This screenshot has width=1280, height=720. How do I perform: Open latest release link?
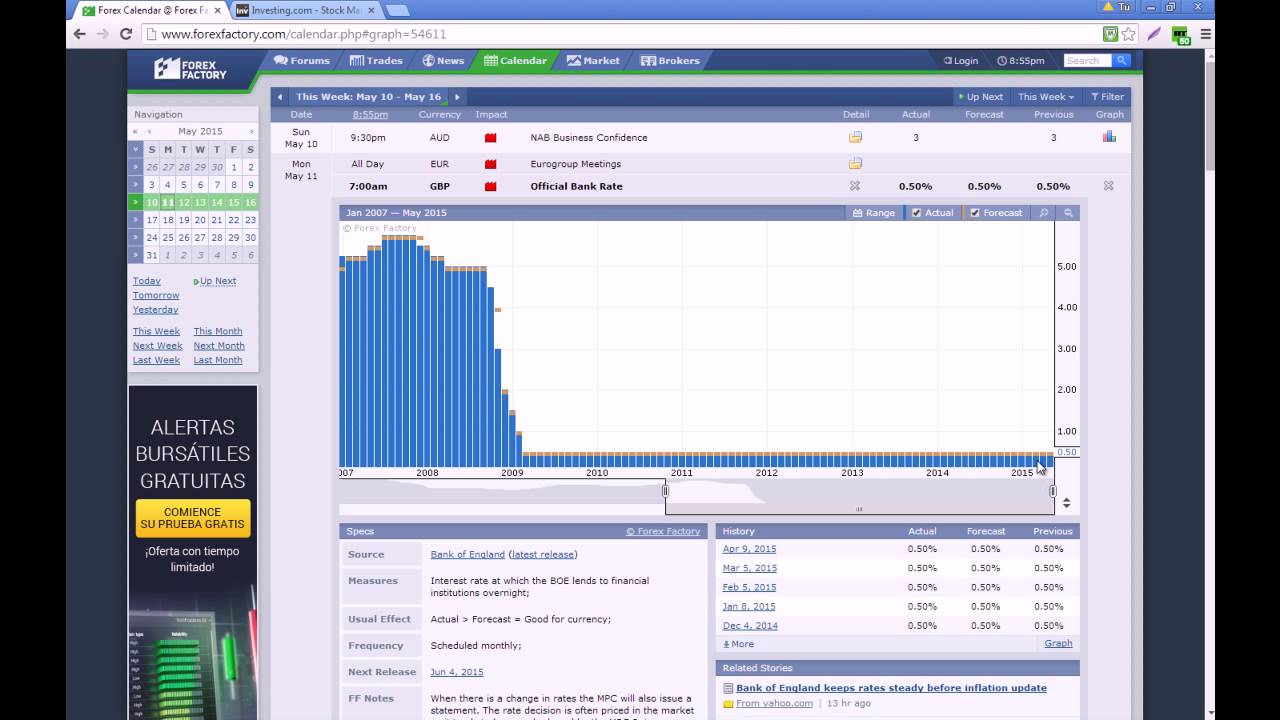[x=542, y=554]
